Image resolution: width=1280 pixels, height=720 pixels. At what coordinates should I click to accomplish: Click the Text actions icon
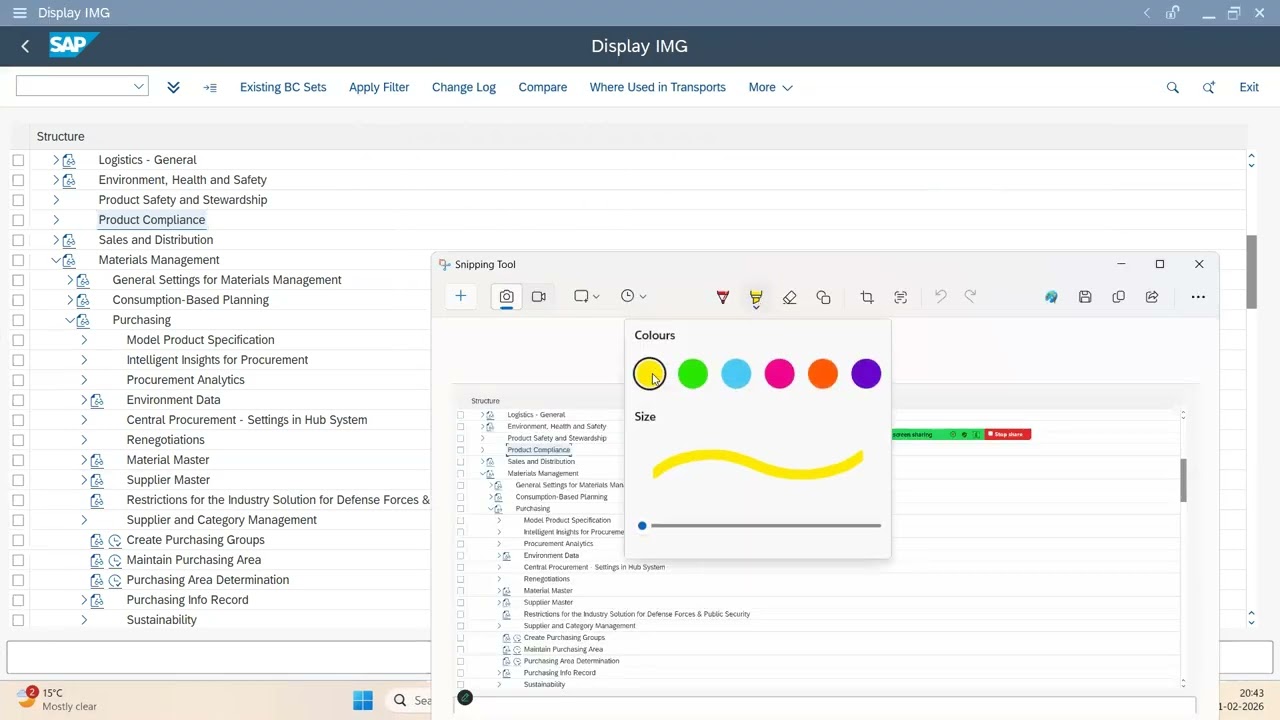(x=901, y=297)
